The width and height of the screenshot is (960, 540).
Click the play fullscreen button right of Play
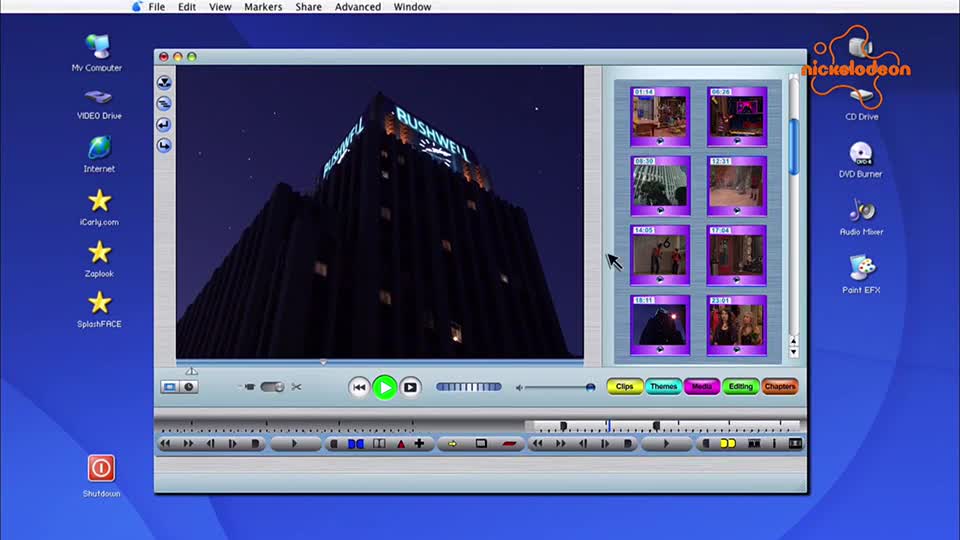(410, 387)
